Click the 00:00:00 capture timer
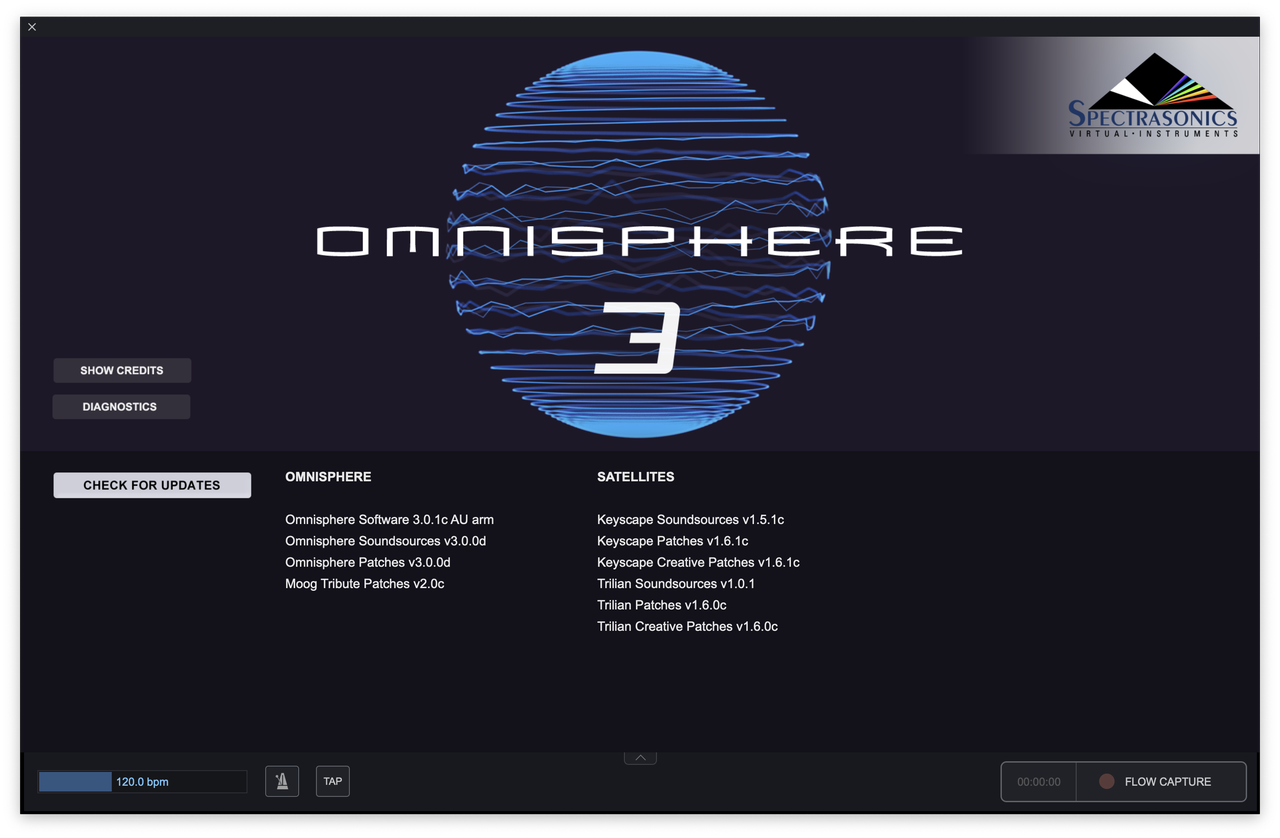 click(x=1039, y=782)
